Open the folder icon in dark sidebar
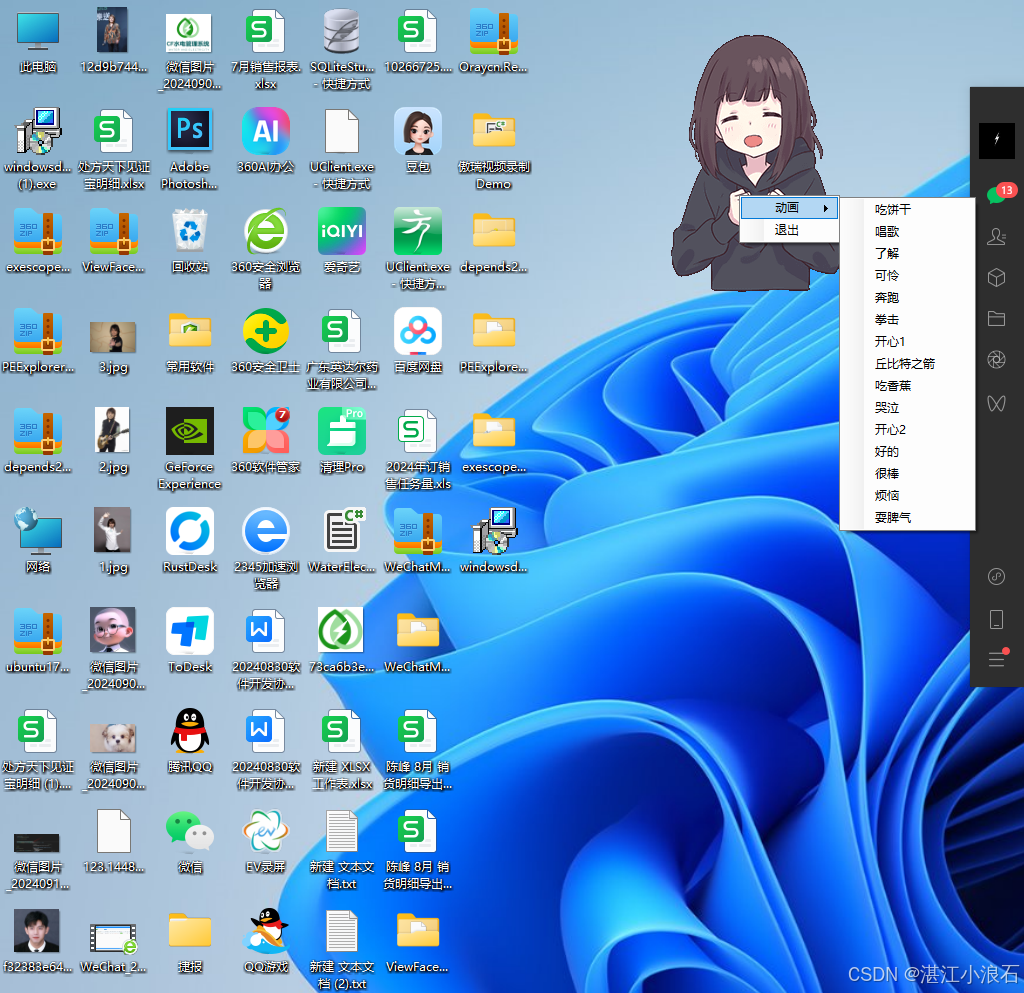Screen dimensions: 1024x993 click(997, 319)
